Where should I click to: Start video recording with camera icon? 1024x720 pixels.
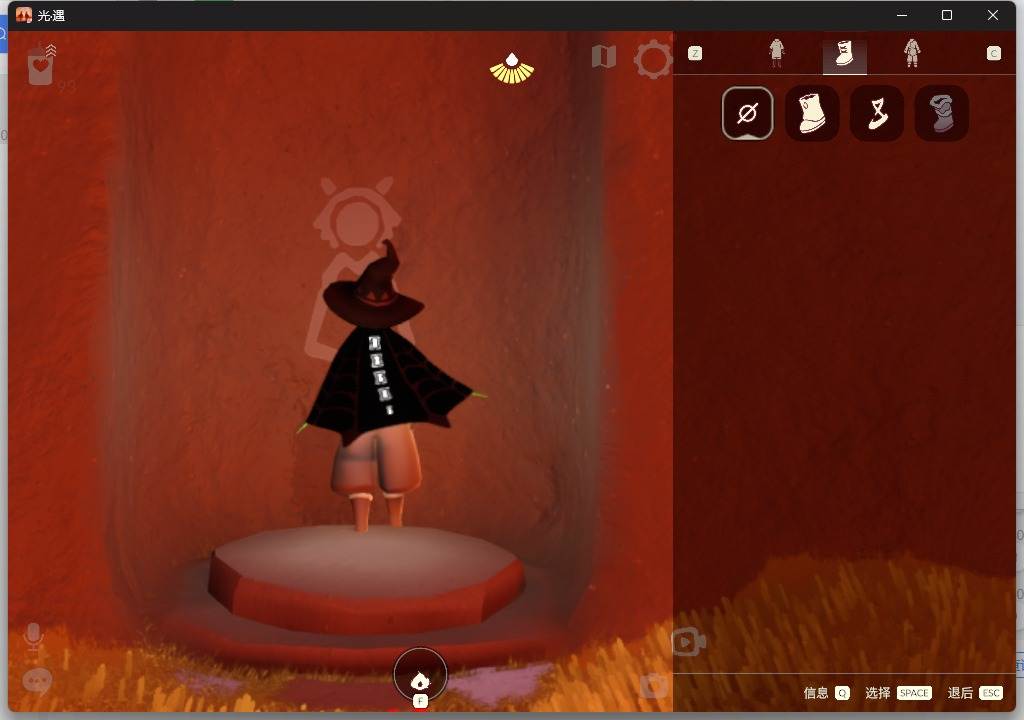[x=688, y=642]
